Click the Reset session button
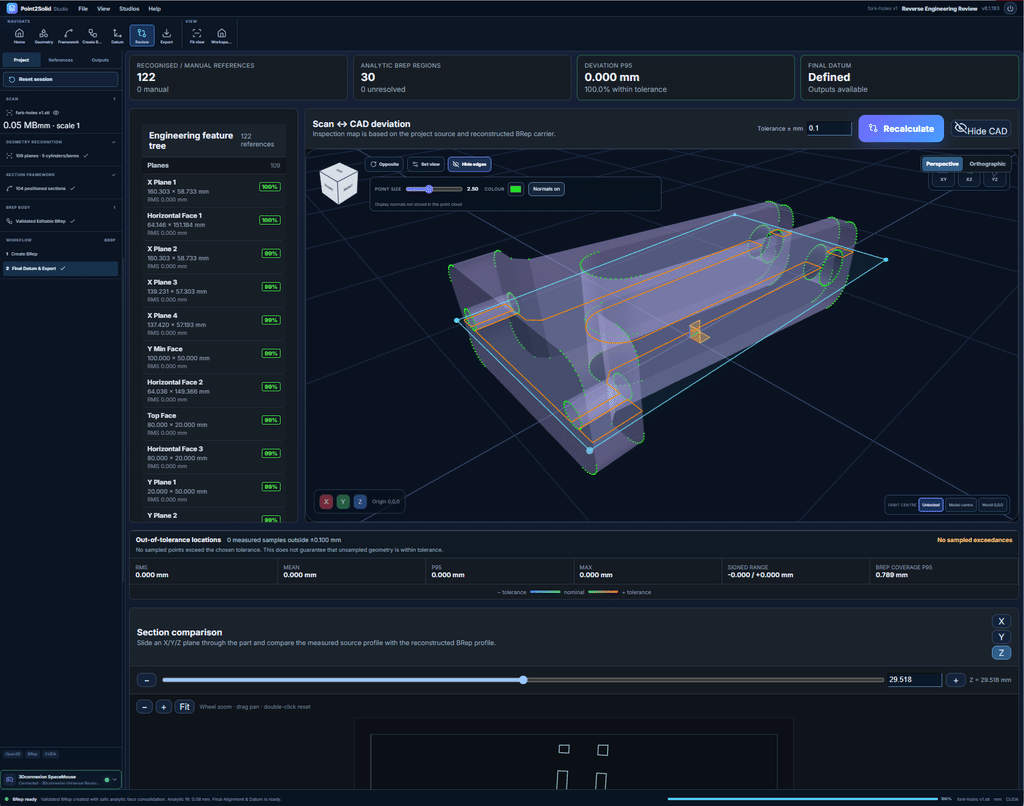This screenshot has width=1024, height=806. (x=61, y=79)
